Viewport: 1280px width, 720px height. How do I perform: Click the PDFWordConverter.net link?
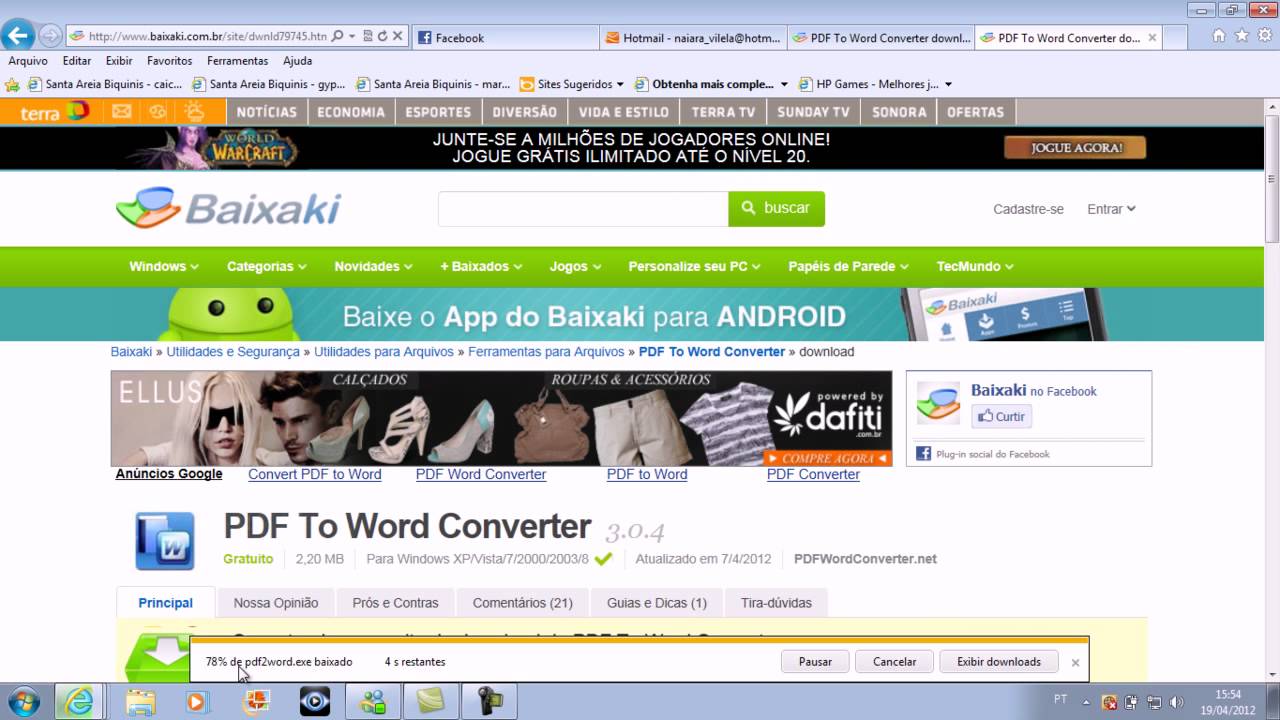click(x=865, y=559)
